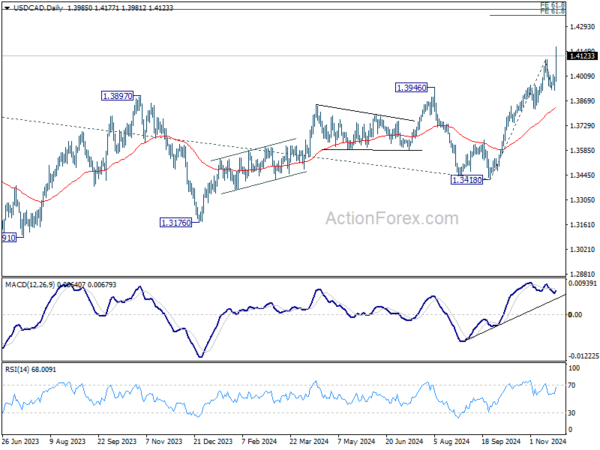This screenshot has height=450, width=600.
Task: Click the 21 Dec 2023 date label
Action: click(213, 442)
